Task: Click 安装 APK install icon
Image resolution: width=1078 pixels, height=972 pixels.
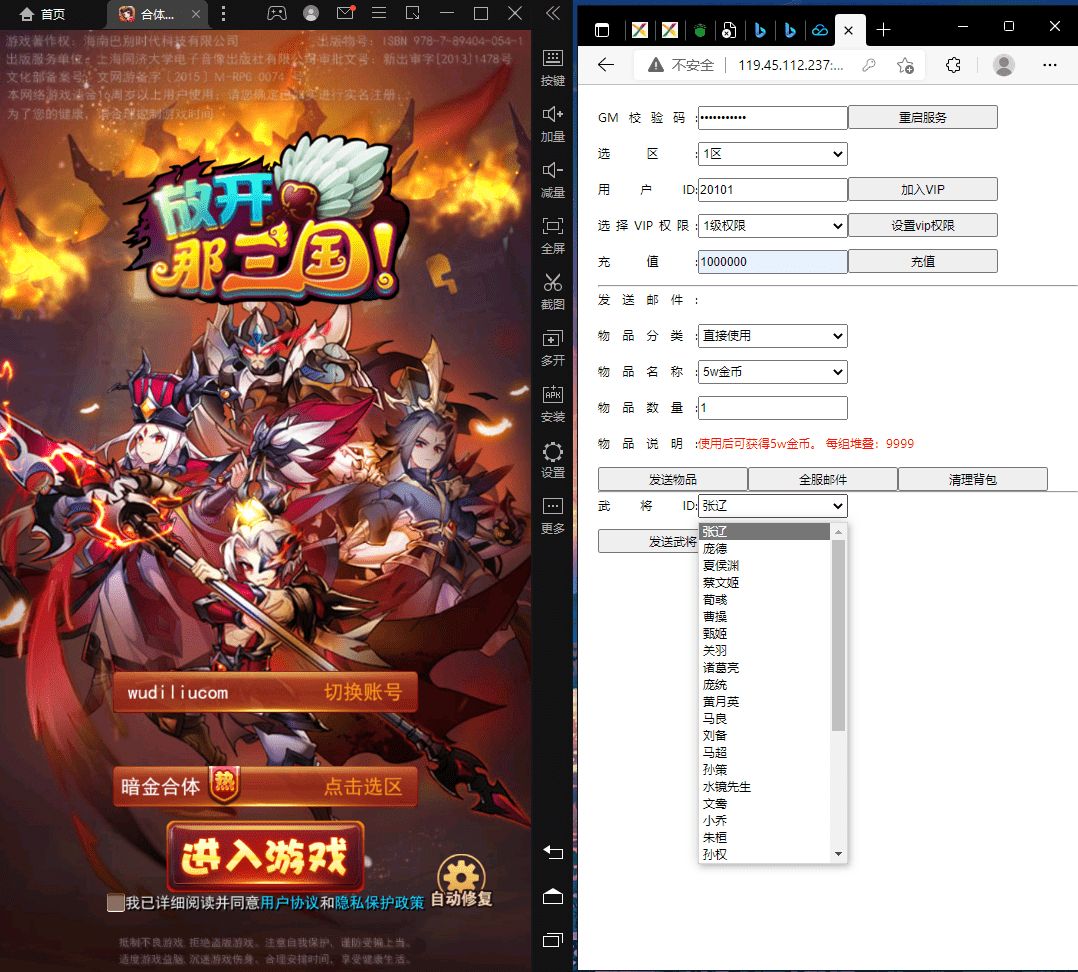Action: (552, 404)
